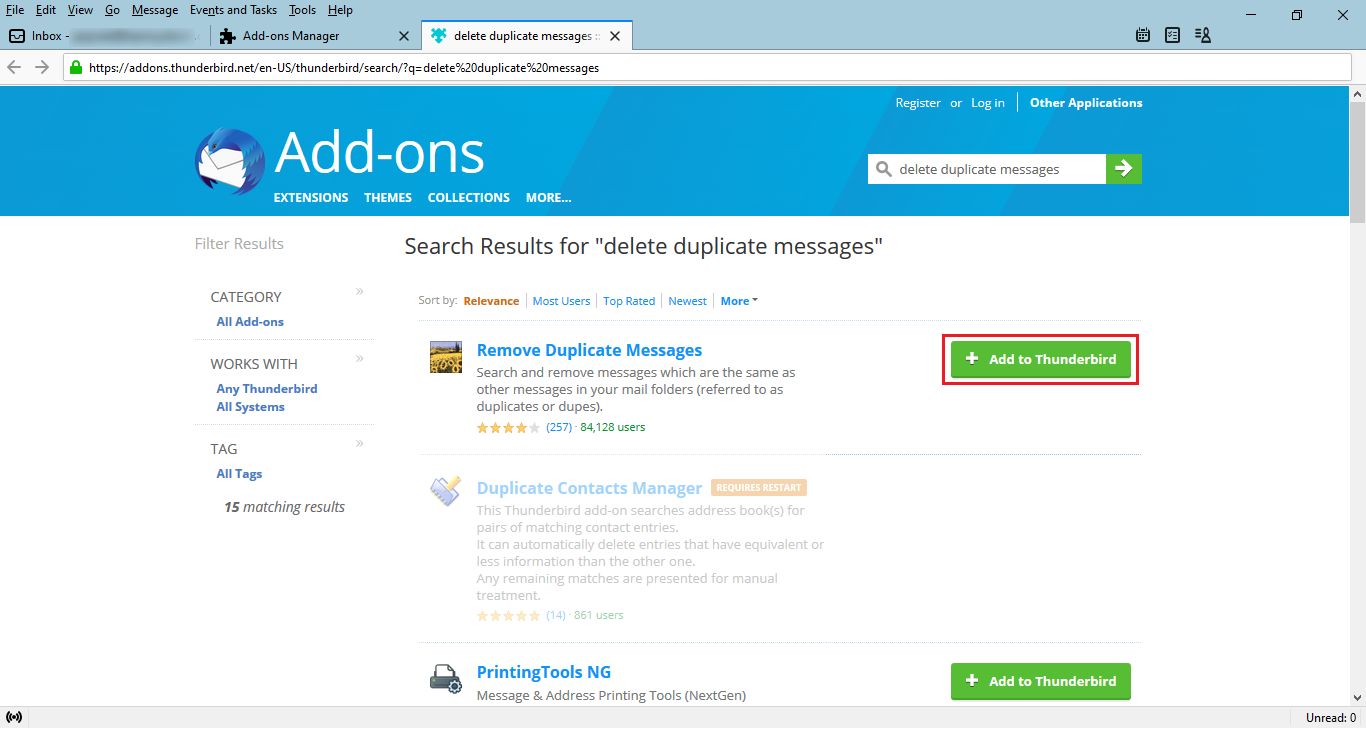Screen dimensions: 1366x730
Task: Click the padlock icon in the address bar
Action: (73, 67)
